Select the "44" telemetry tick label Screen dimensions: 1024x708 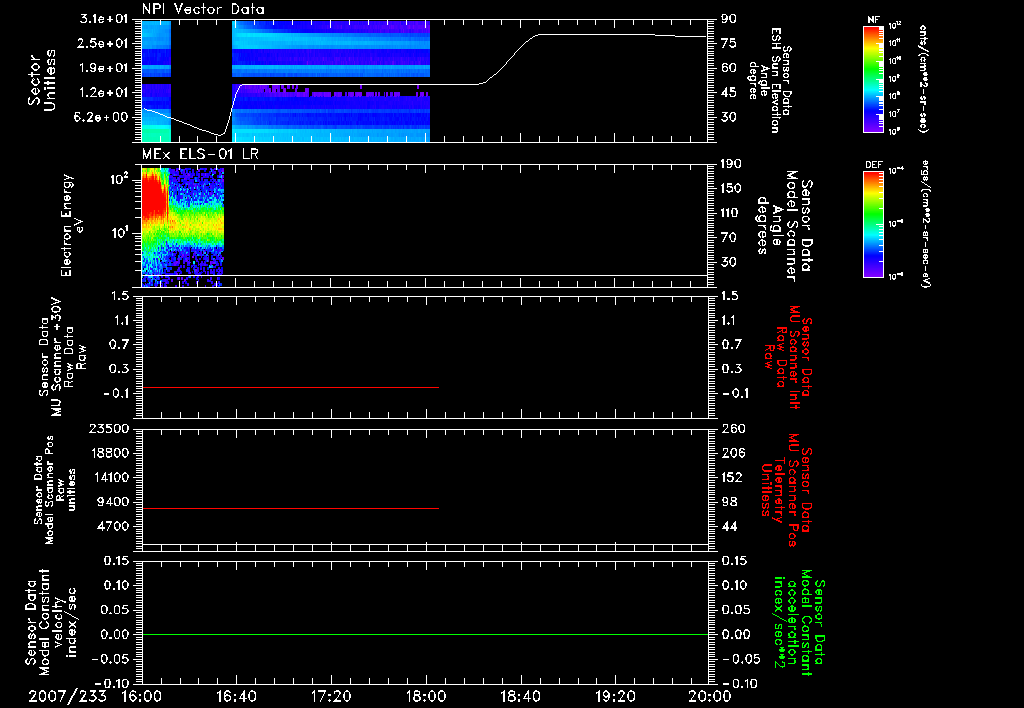tap(729, 526)
